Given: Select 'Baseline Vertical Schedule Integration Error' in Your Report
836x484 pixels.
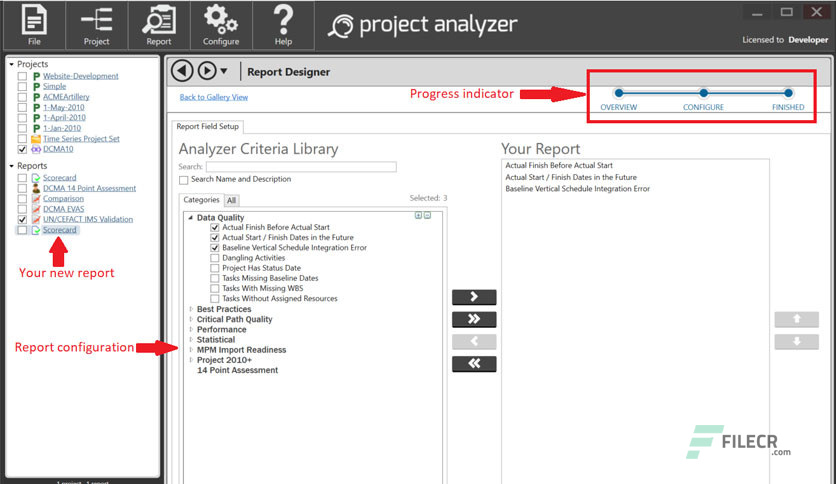Looking at the screenshot, I should click(x=577, y=189).
